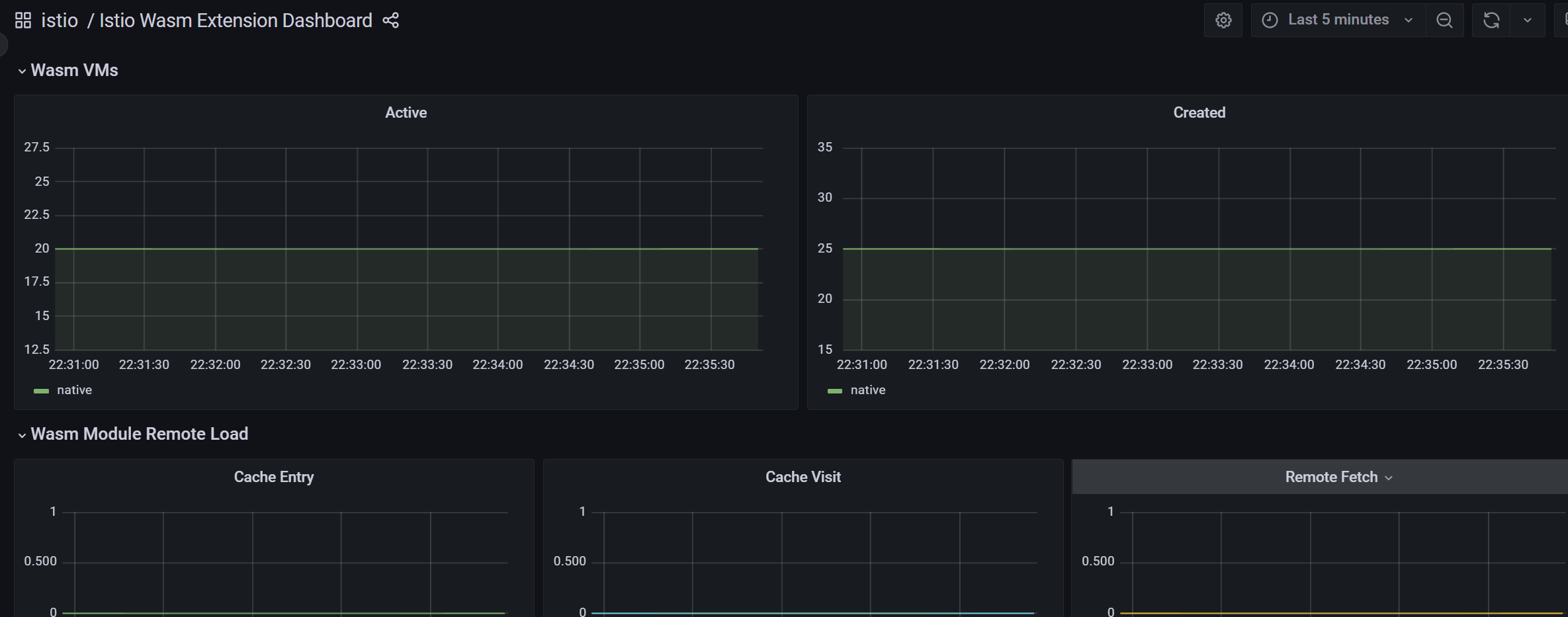Open the Last 5 minutes time picker
1568x617 pixels.
click(x=1338, y=20)
